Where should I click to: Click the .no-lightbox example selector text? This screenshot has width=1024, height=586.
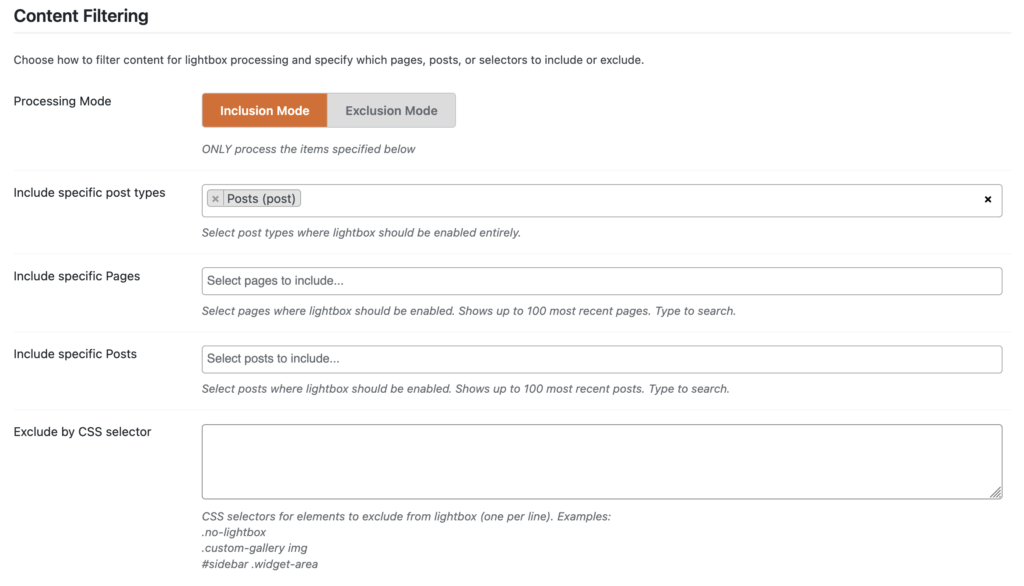point(234,532)
